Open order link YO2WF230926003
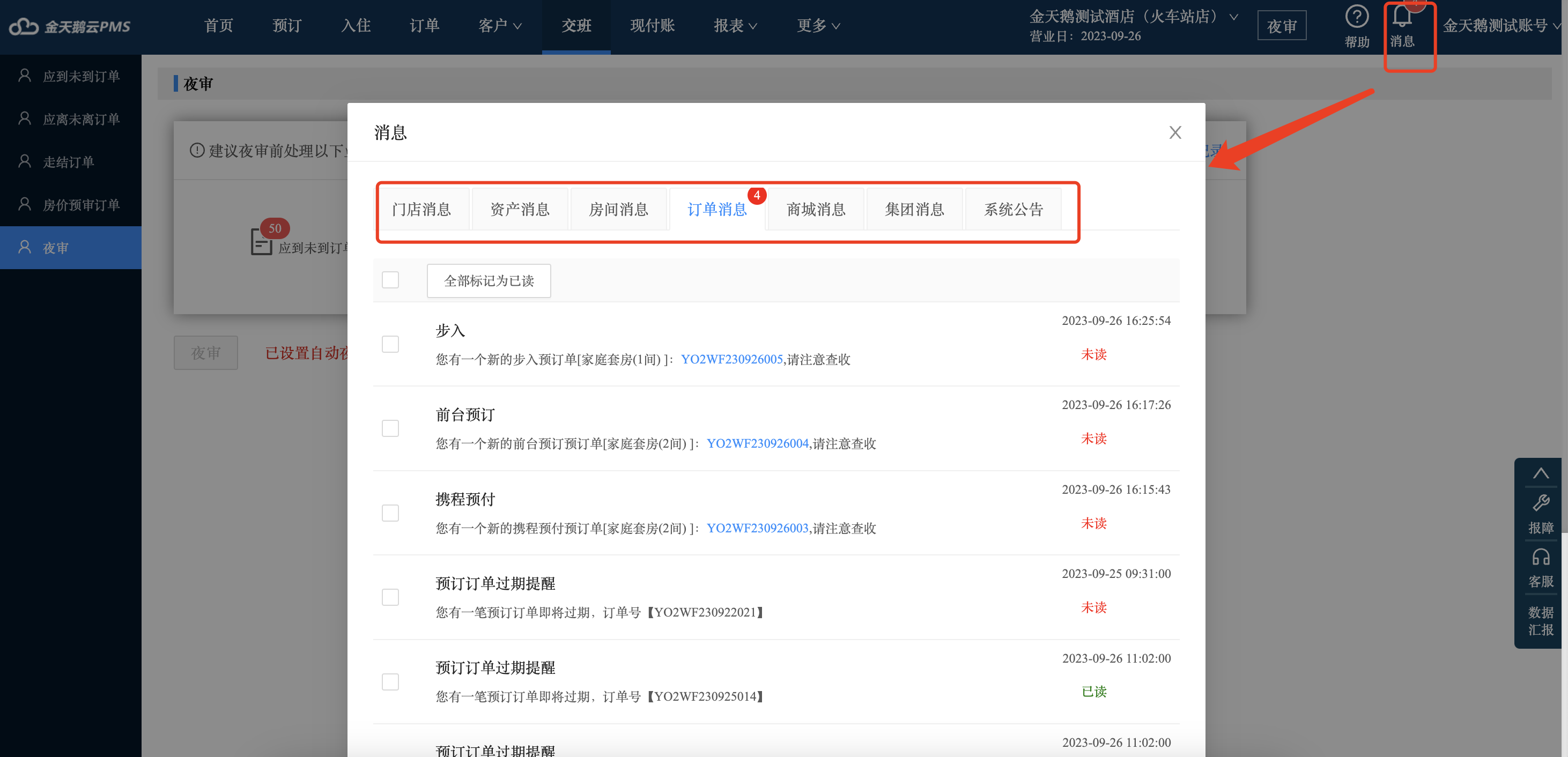Viewport: 1568px width, 757px height. pos(757,528)
